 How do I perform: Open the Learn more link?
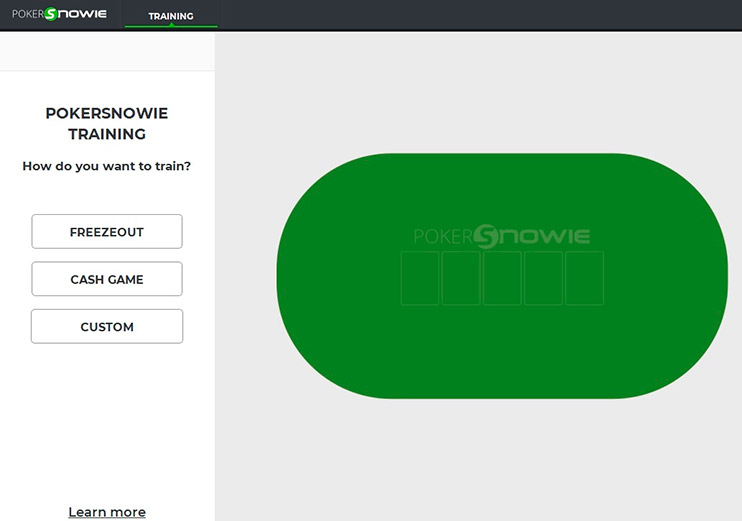(107, 512)
